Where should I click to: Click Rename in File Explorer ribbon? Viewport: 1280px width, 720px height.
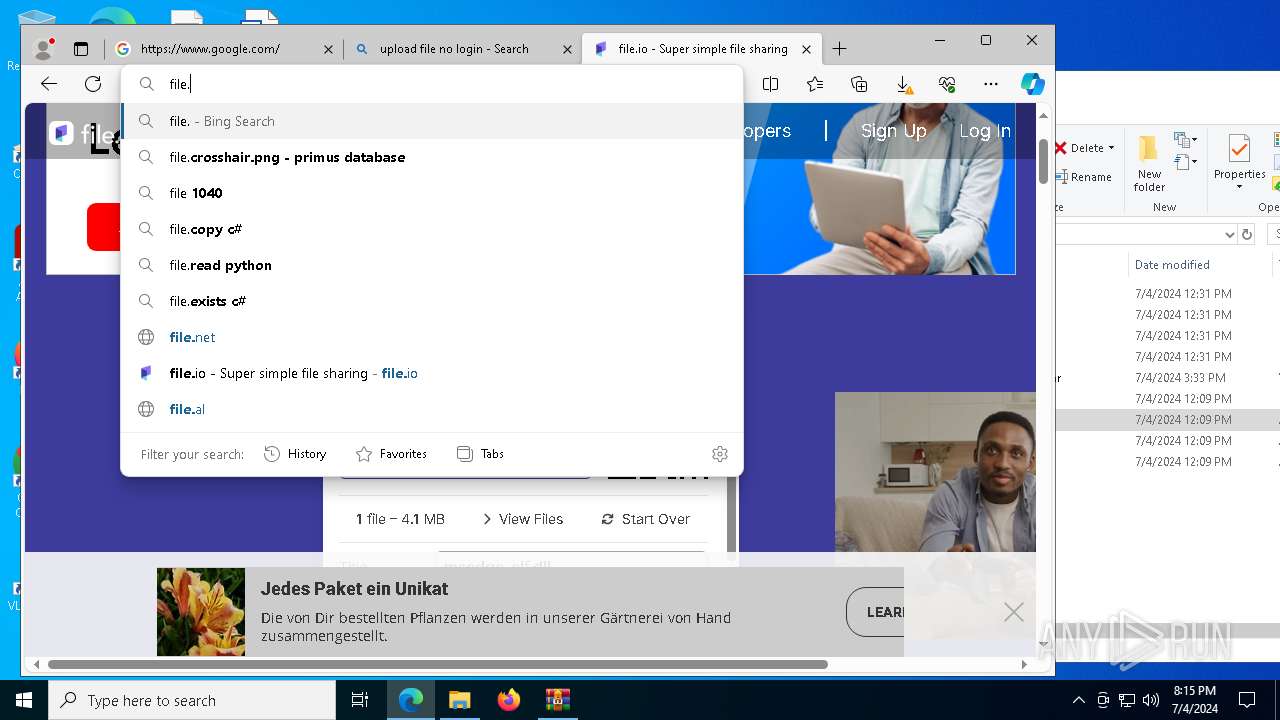point(1085,177)
